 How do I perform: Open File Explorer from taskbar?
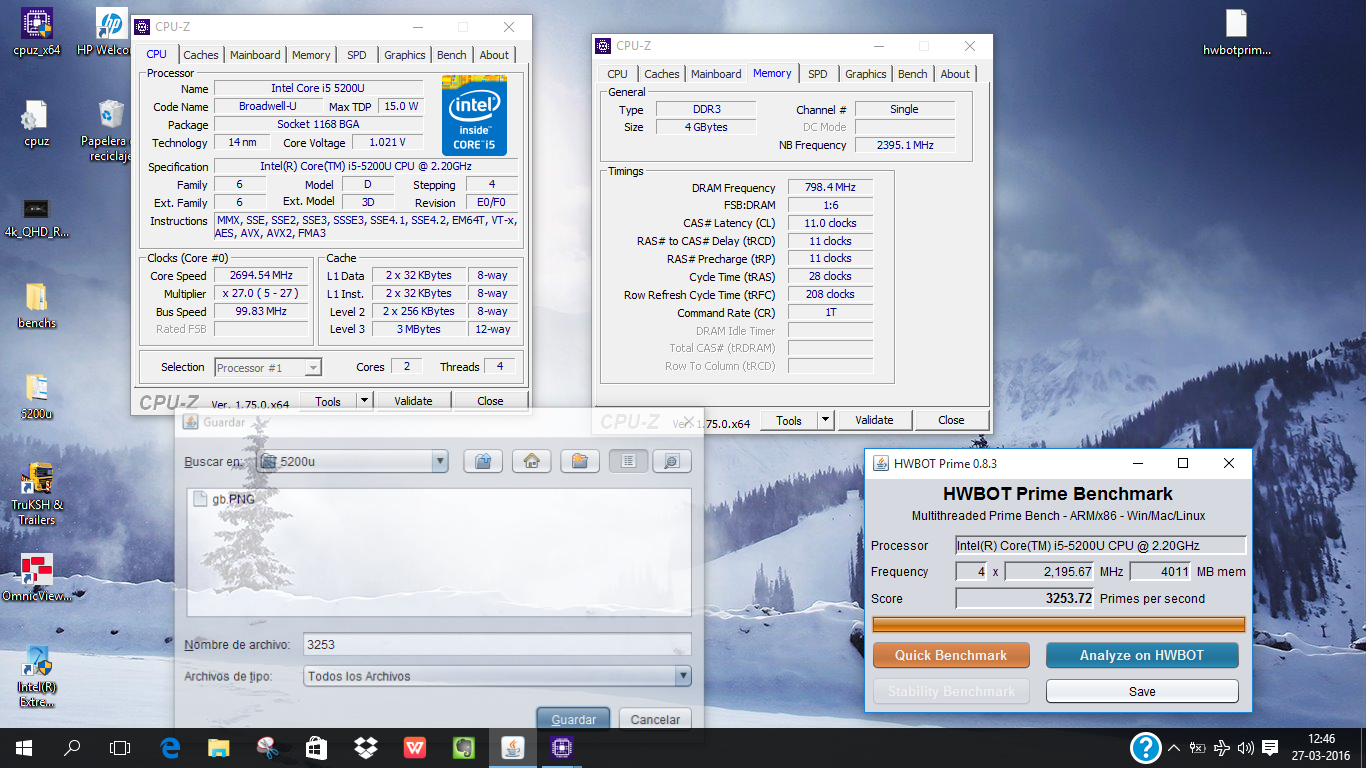point(218,747)
